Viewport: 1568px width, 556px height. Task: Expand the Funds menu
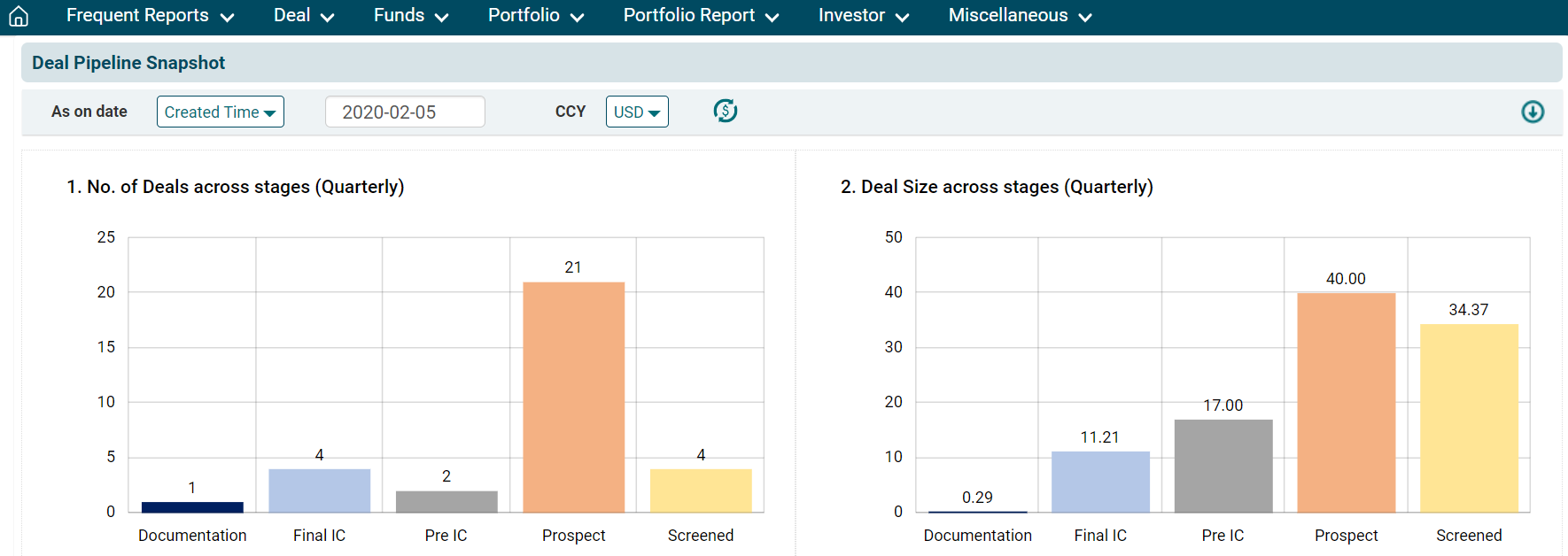pyautogui.click(x=410, y=16)
